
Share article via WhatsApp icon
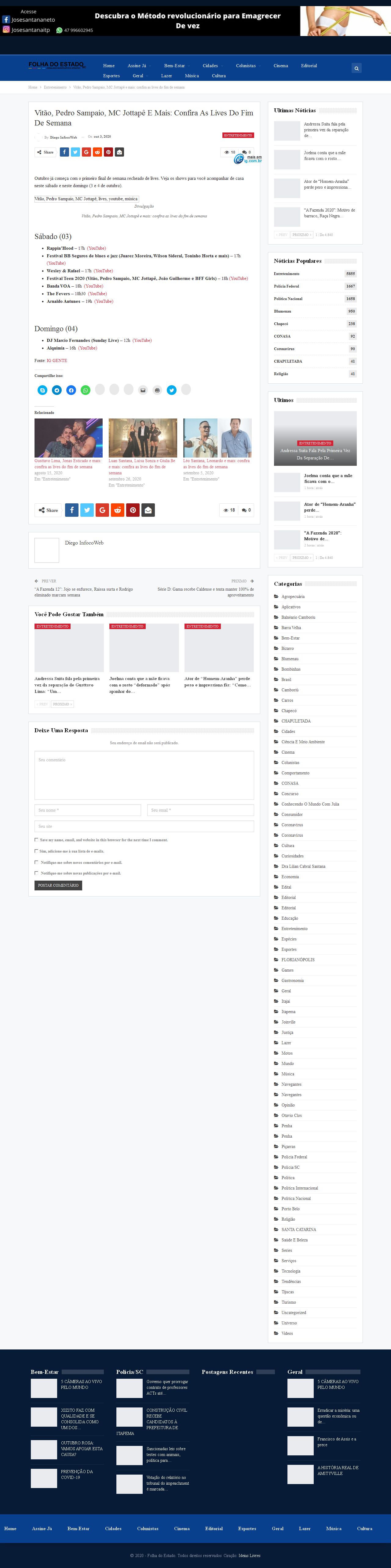(85, 390)
